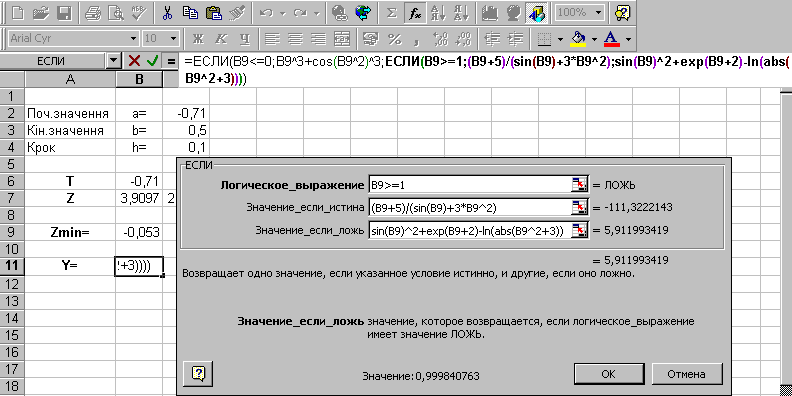Collapse dialog via Логическое_выражение range button
The height and width of the screenshot is (396, 792).
[x=580, y=185]
